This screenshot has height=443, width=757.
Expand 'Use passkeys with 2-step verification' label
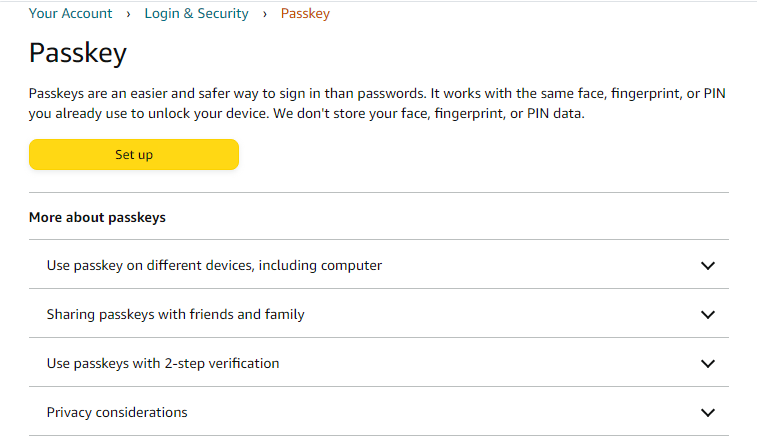pyautogui.click(x=163, y=363)
